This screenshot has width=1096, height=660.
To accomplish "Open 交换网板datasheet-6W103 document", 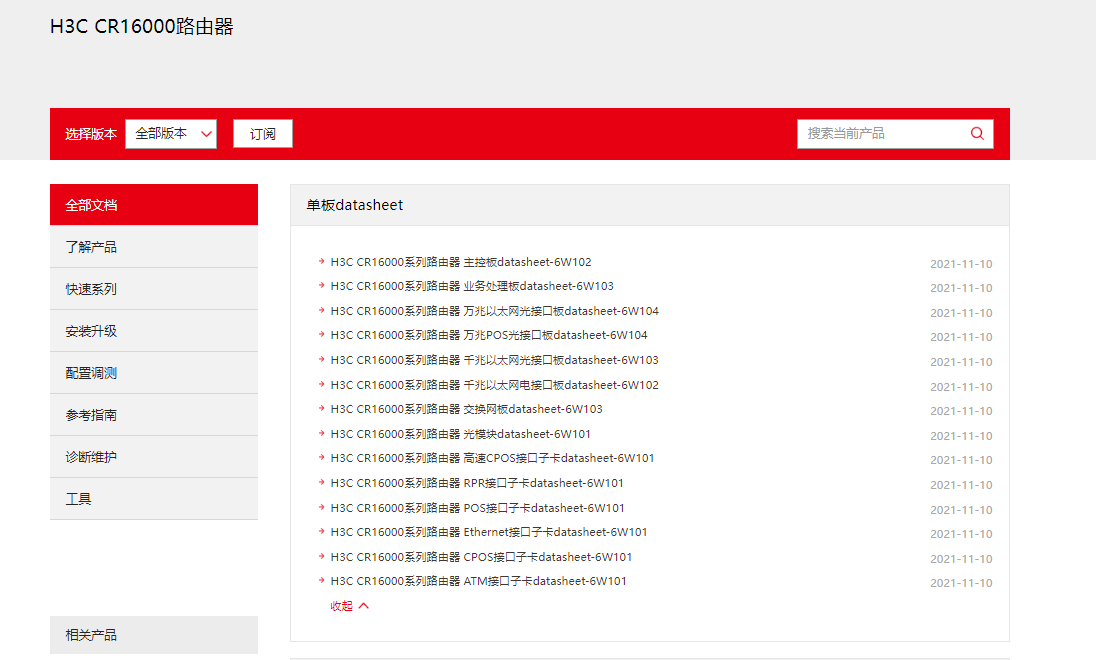I will tap(466, 409).
